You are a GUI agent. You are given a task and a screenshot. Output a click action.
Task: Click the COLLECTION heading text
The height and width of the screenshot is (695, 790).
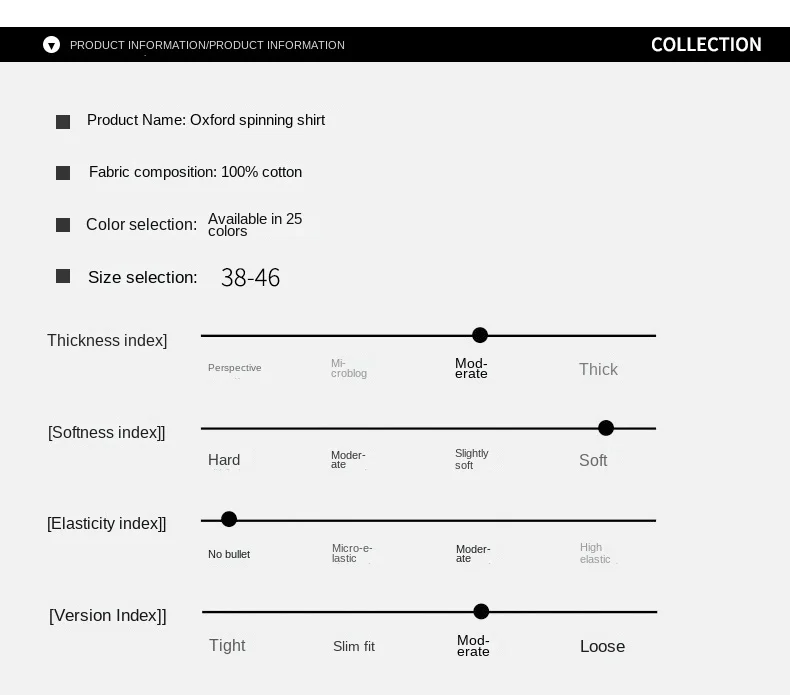pyautogui.click(x=706, y=45)
